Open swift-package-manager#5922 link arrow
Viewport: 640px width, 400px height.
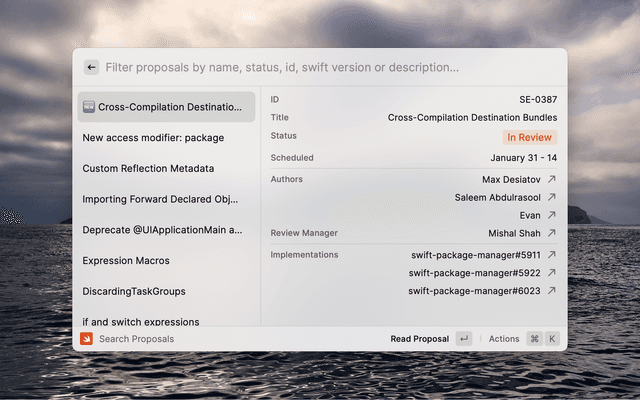(x=551, y=273)
